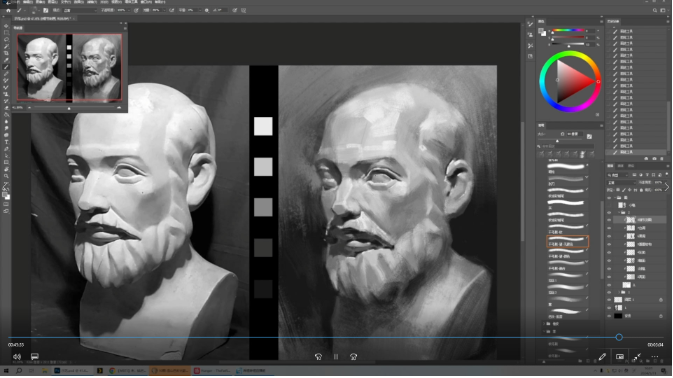
Task: Toggle the airbrush button beside the Flow field
Action: [172, 10]
